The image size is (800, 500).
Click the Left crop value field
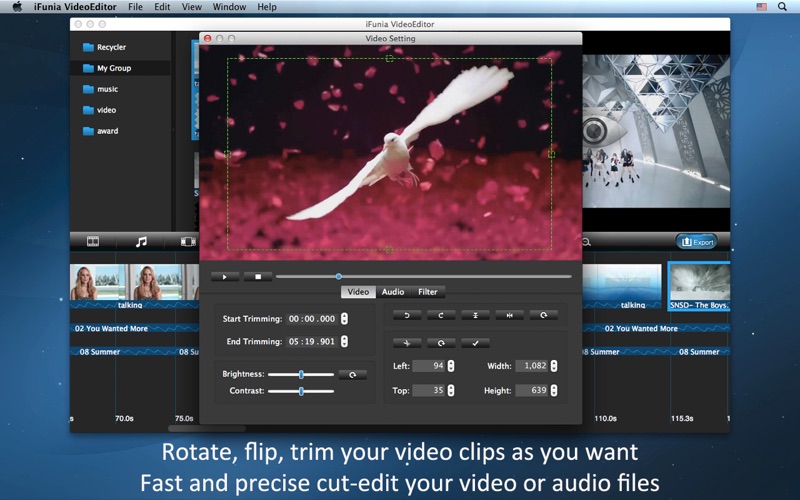[x=429, y=366]
